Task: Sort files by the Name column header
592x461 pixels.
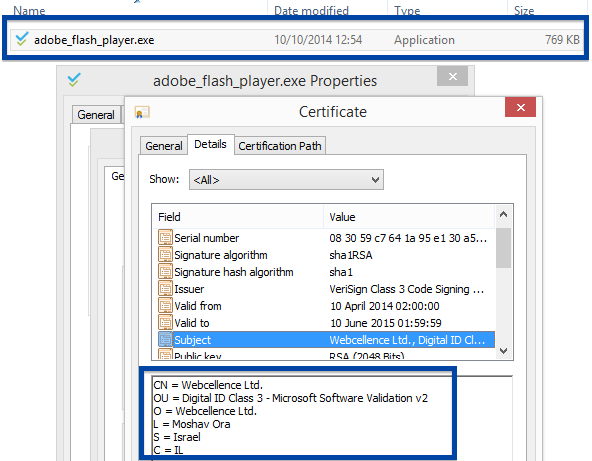Action: [x=29, y=10]
